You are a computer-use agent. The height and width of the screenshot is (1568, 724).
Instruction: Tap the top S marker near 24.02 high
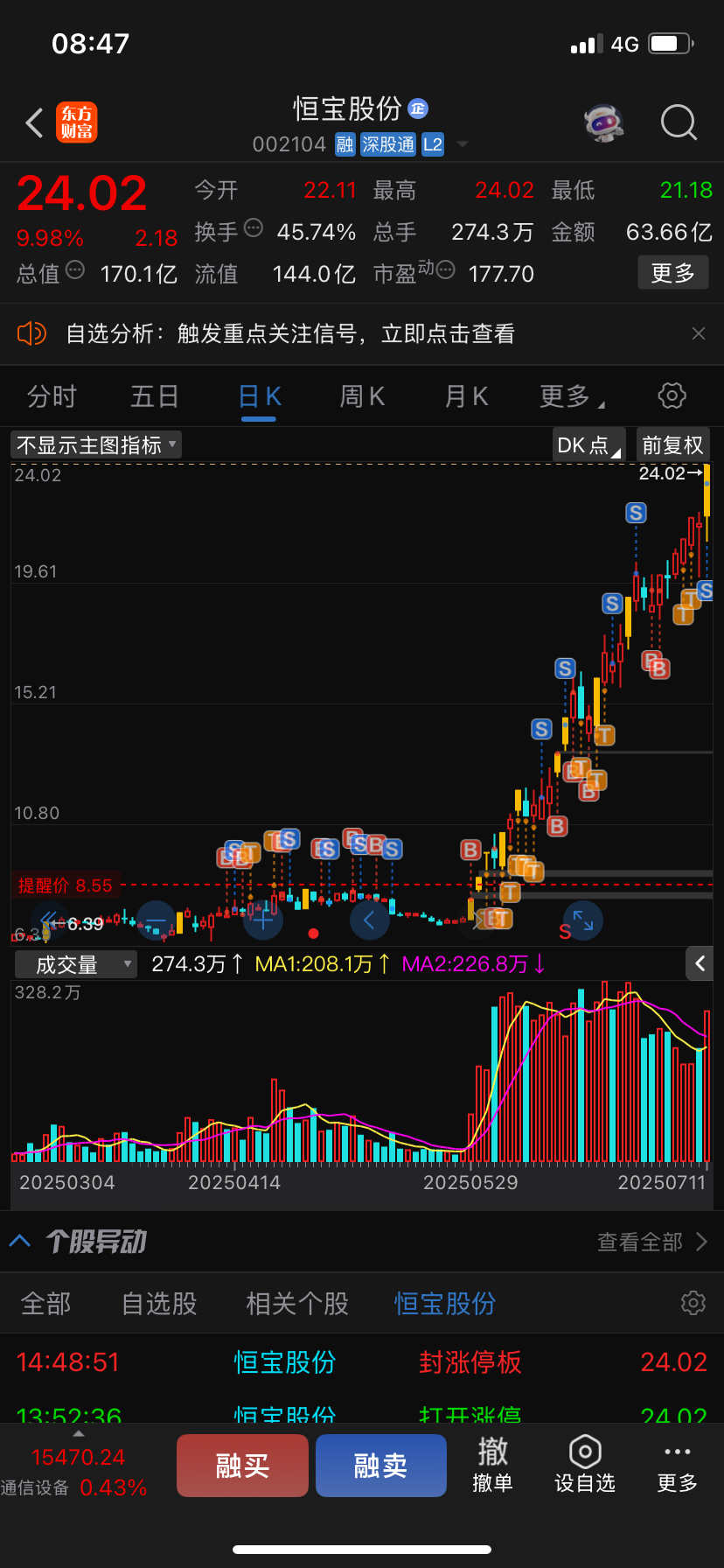(637, 513)
